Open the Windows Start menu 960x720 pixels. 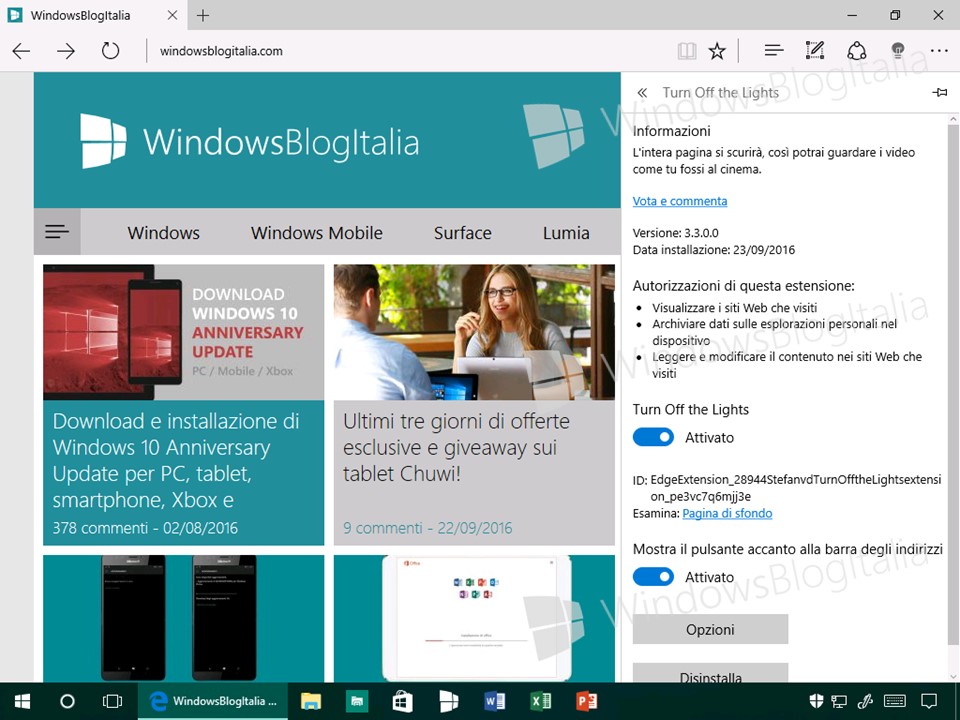click(x=23, y=701)
